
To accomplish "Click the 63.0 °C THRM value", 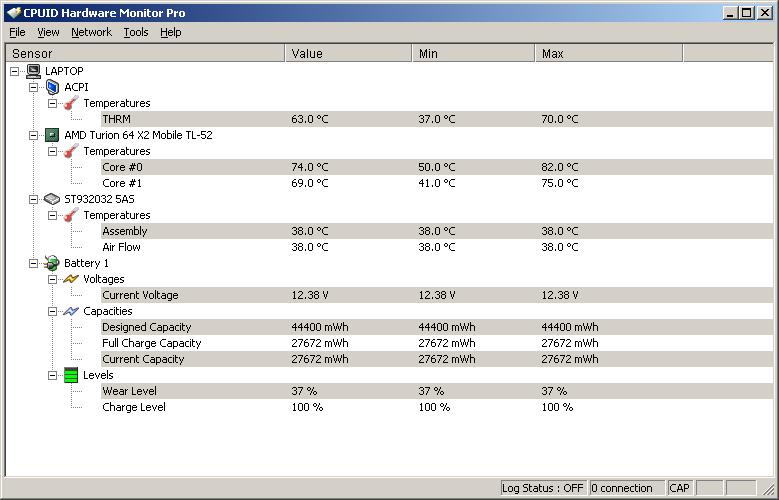I will click(x=310, y=119).
